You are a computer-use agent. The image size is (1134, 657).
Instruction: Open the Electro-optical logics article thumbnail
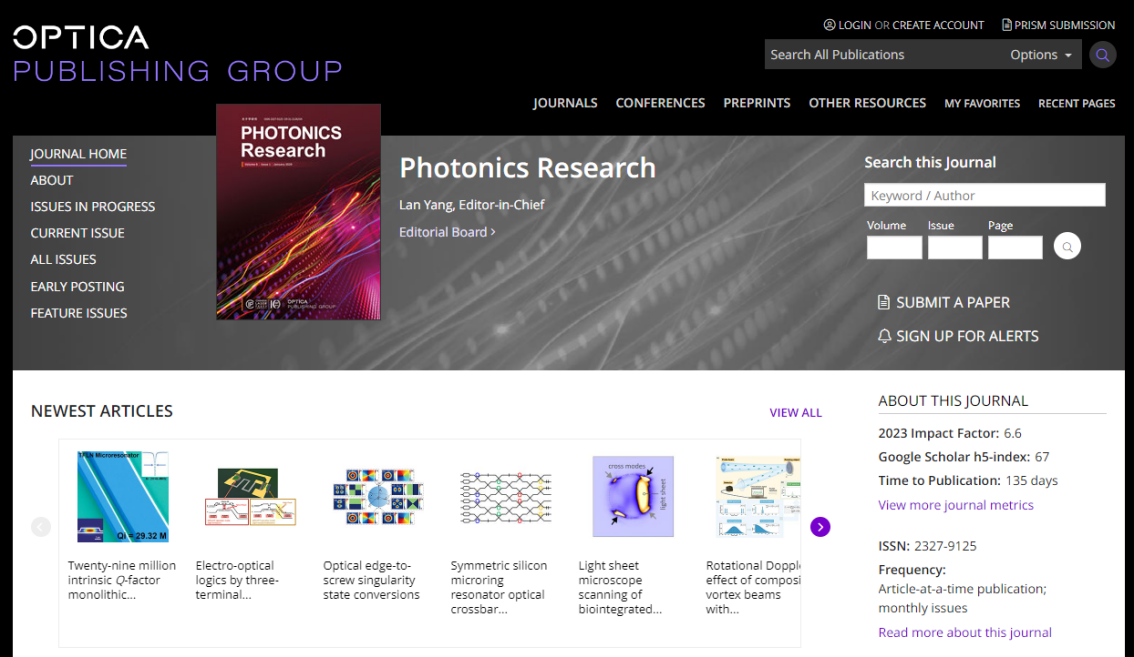[x=250, y=496]
